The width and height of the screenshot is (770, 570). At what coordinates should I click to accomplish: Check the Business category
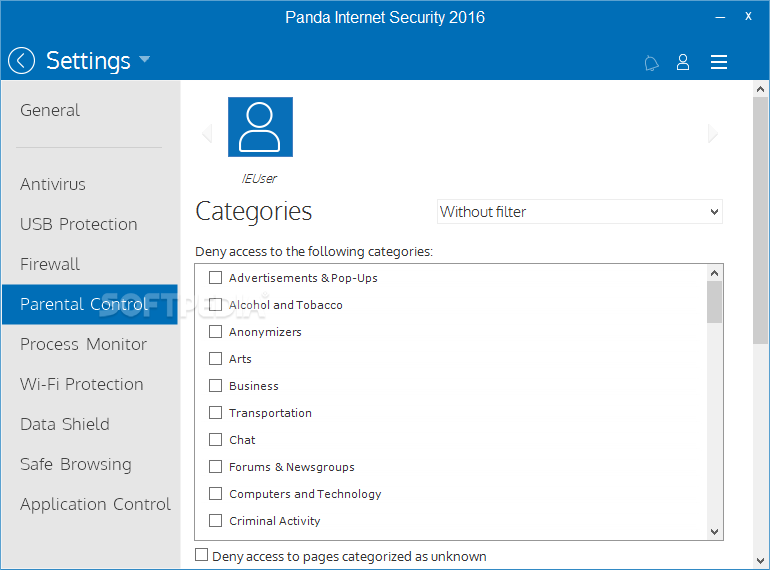[215, 386]
